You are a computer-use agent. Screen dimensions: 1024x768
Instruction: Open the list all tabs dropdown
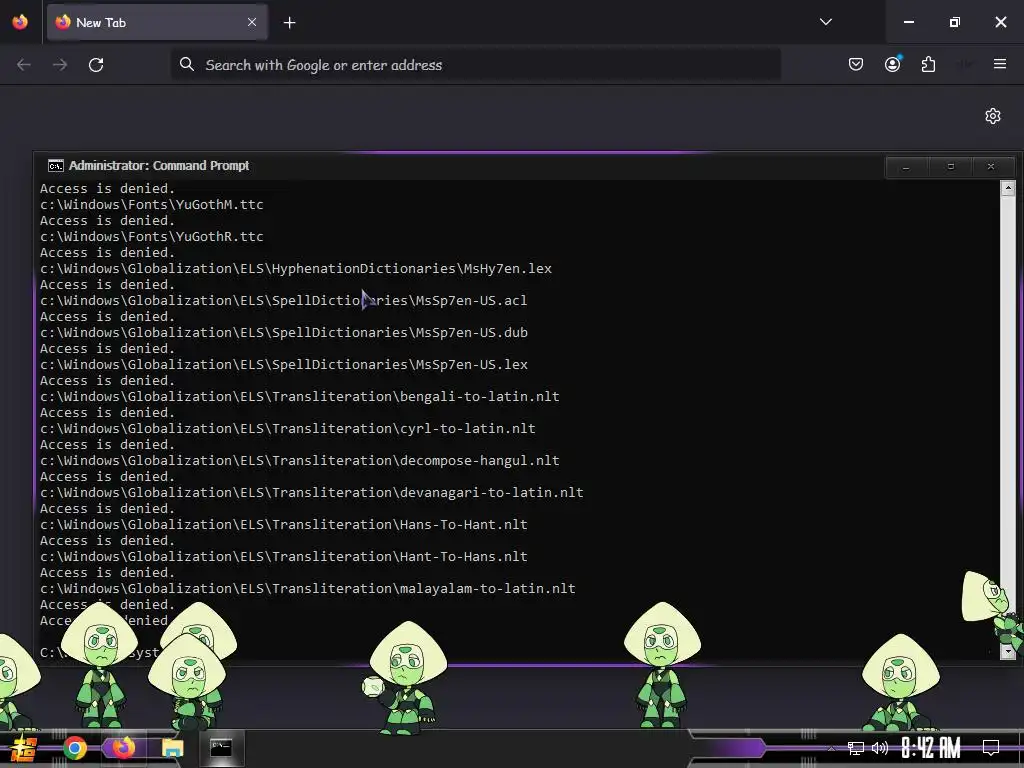(825, 22)
